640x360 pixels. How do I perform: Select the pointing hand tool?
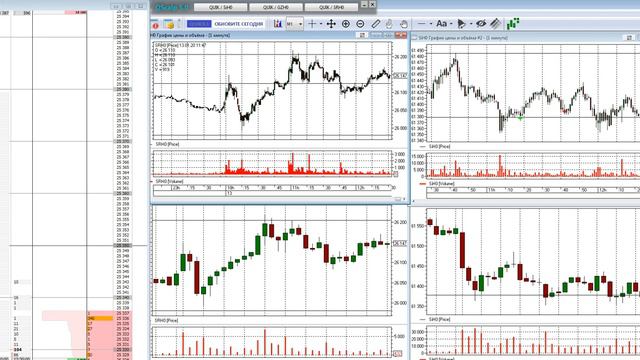389,24
